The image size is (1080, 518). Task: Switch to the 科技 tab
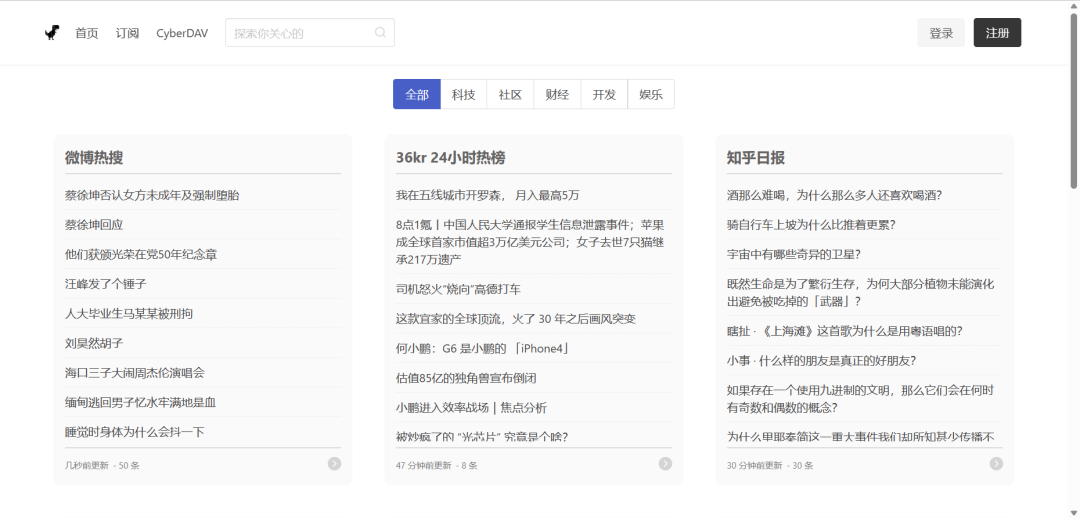pyautogui.click(x=464, y=94)
